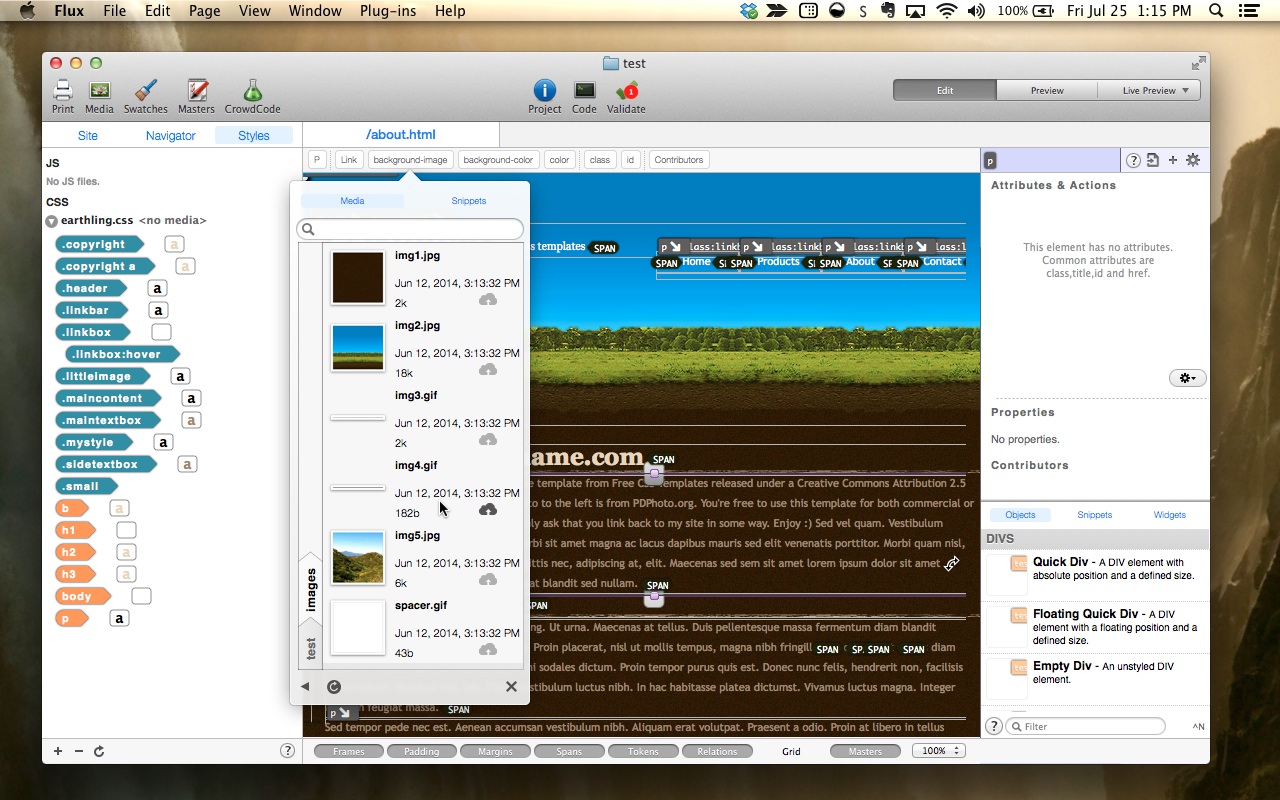Switch to the Widgets tab
This screenshot has width=1280, height=800.
coord(1169,515)
